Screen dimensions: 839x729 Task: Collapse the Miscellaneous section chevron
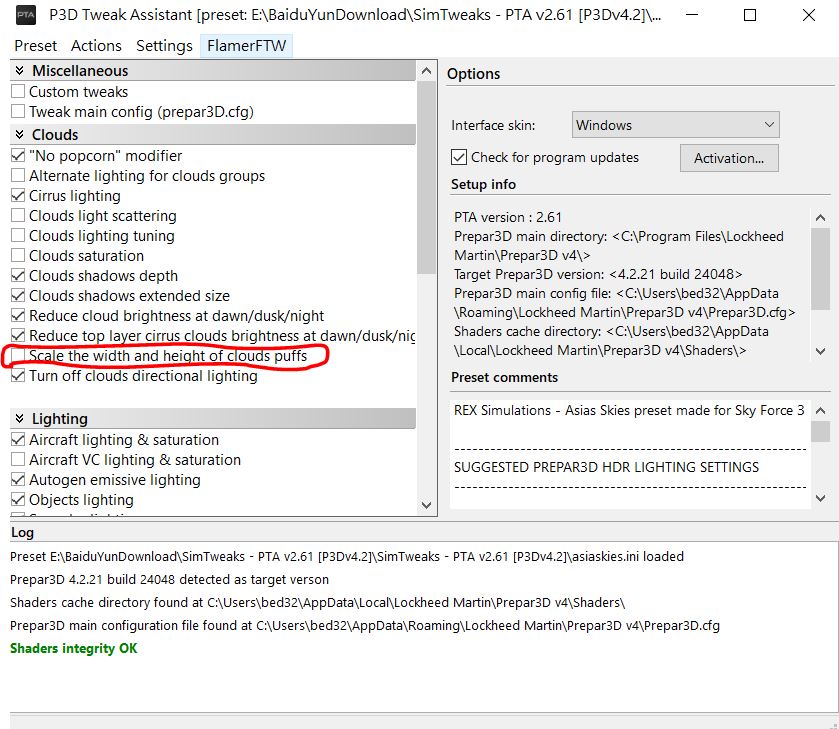pos(19,71)
